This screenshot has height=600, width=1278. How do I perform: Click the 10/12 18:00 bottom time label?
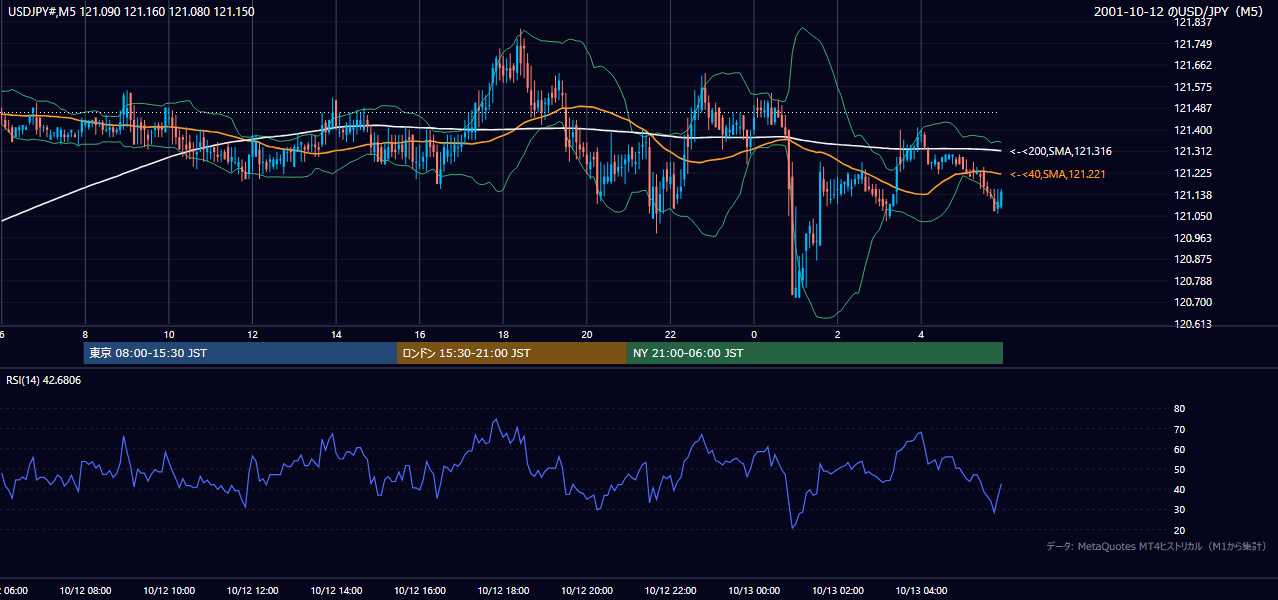click(x=503, y=590)
